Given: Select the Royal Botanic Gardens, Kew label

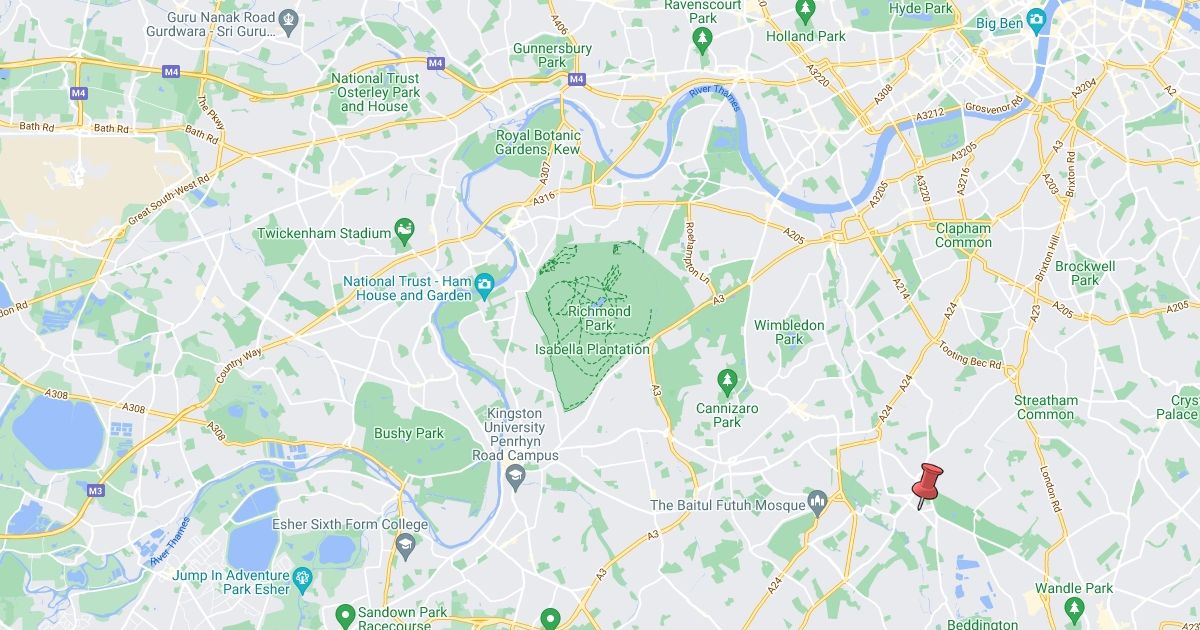Looking at the screenshot, I should [x=538, y=142].
